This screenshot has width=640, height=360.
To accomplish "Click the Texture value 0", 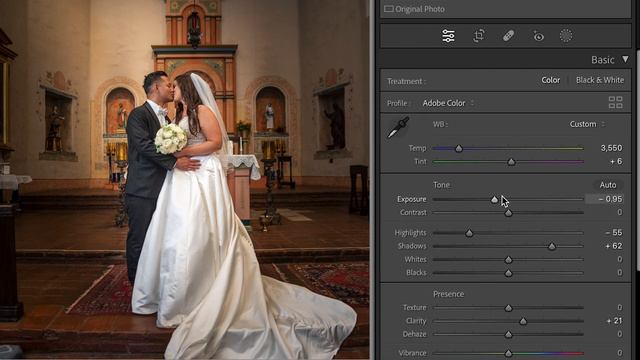I will [620, 307].
